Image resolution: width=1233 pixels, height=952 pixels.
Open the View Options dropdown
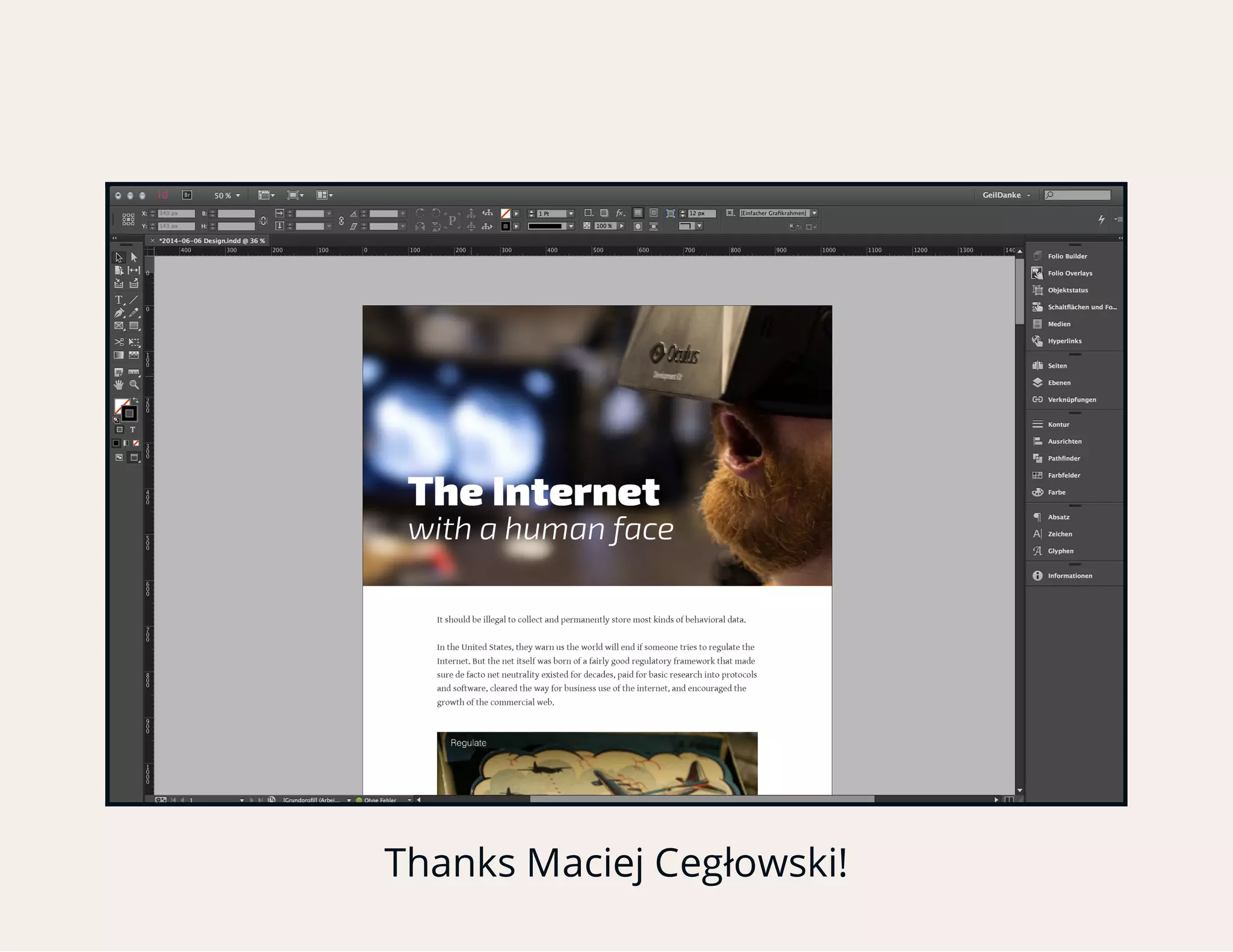[266, 195]
